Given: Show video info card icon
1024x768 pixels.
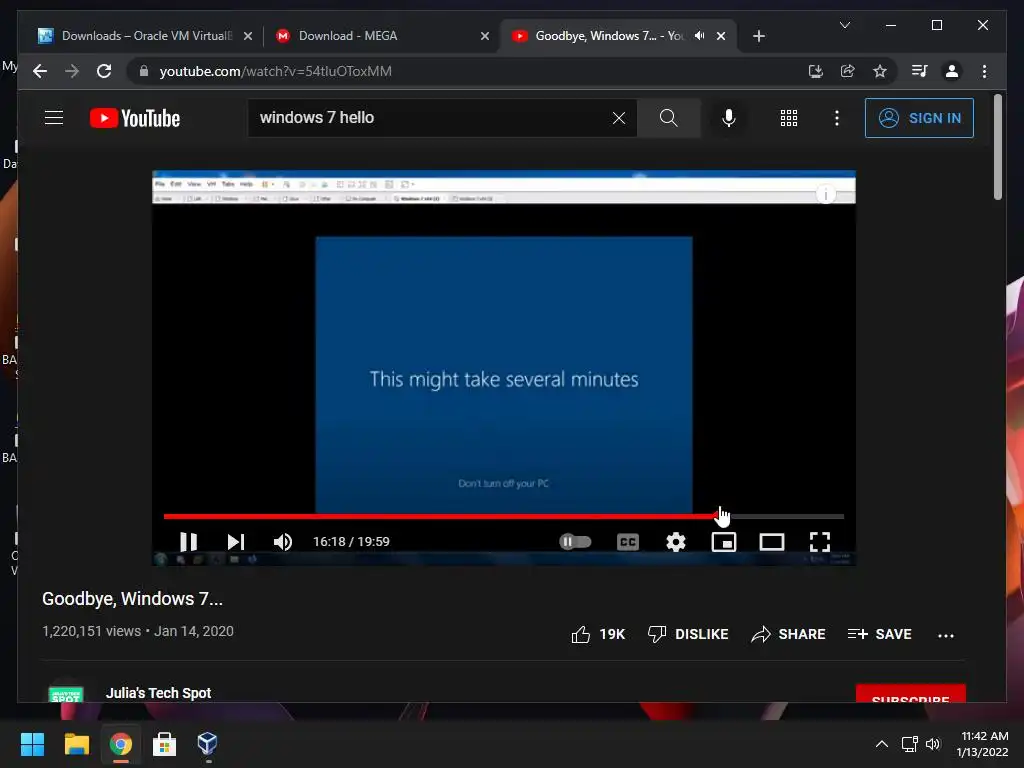Looking at the screenshot, I should point(826,194).
